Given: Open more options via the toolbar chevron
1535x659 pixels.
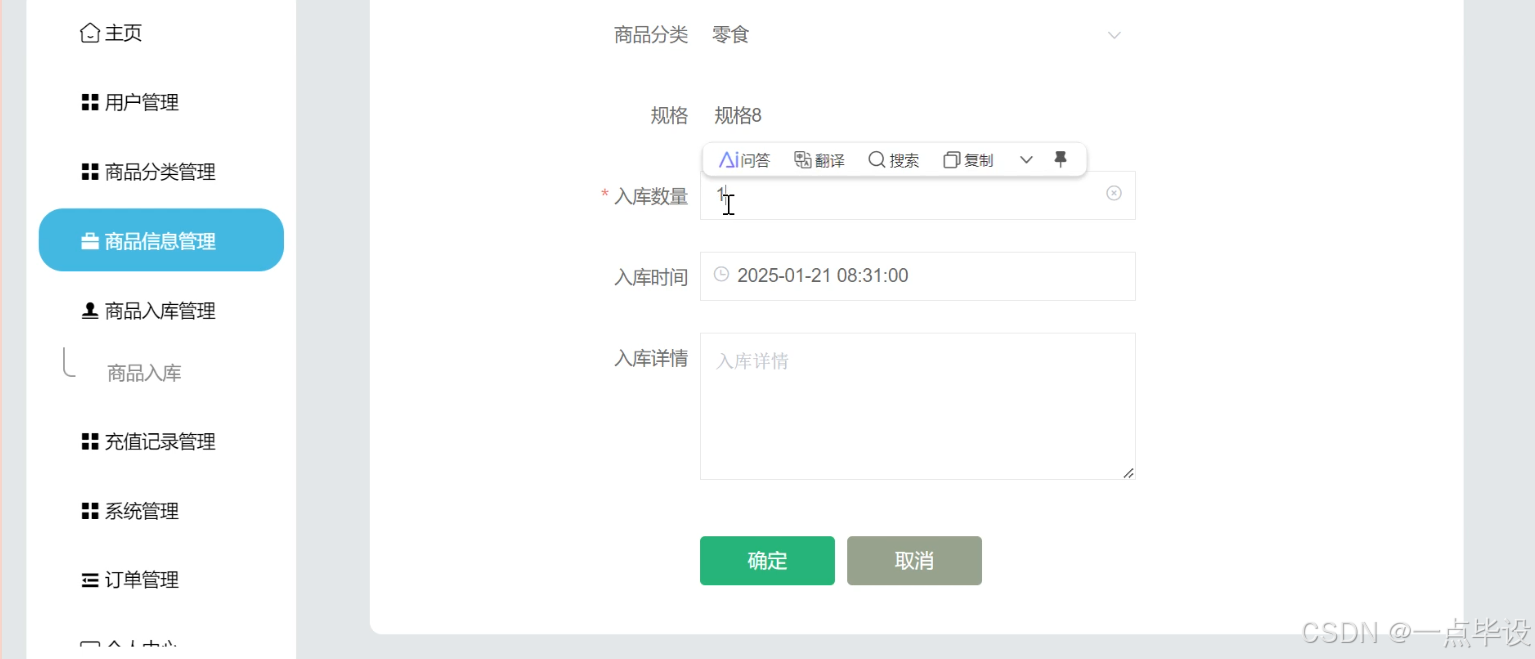Looking at the screenshot, I should [1026, 159].
